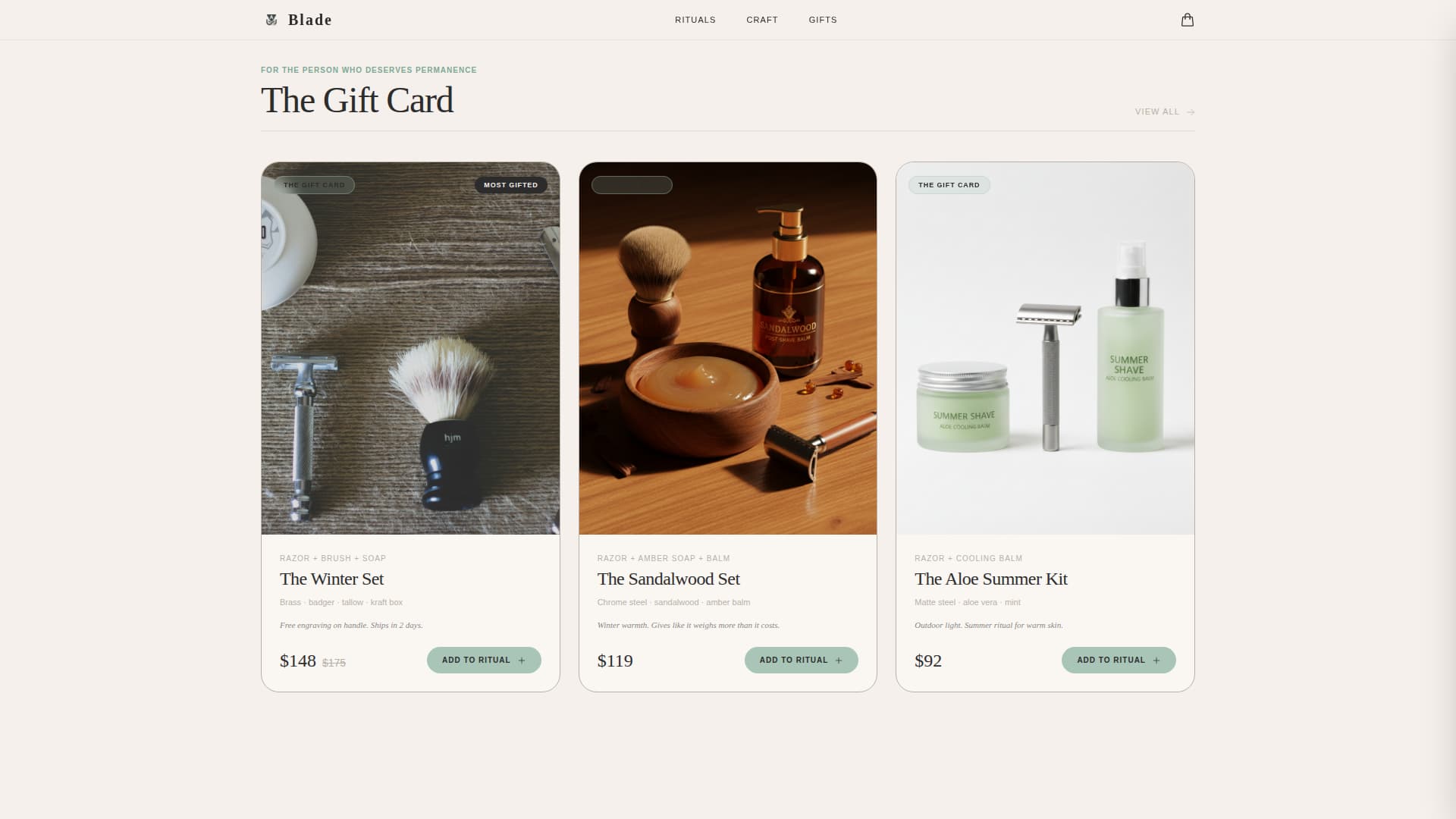The image size is (1456, 819).
Task: Click the Sandalwood Set product photo
Action: [x=727, y=349]
